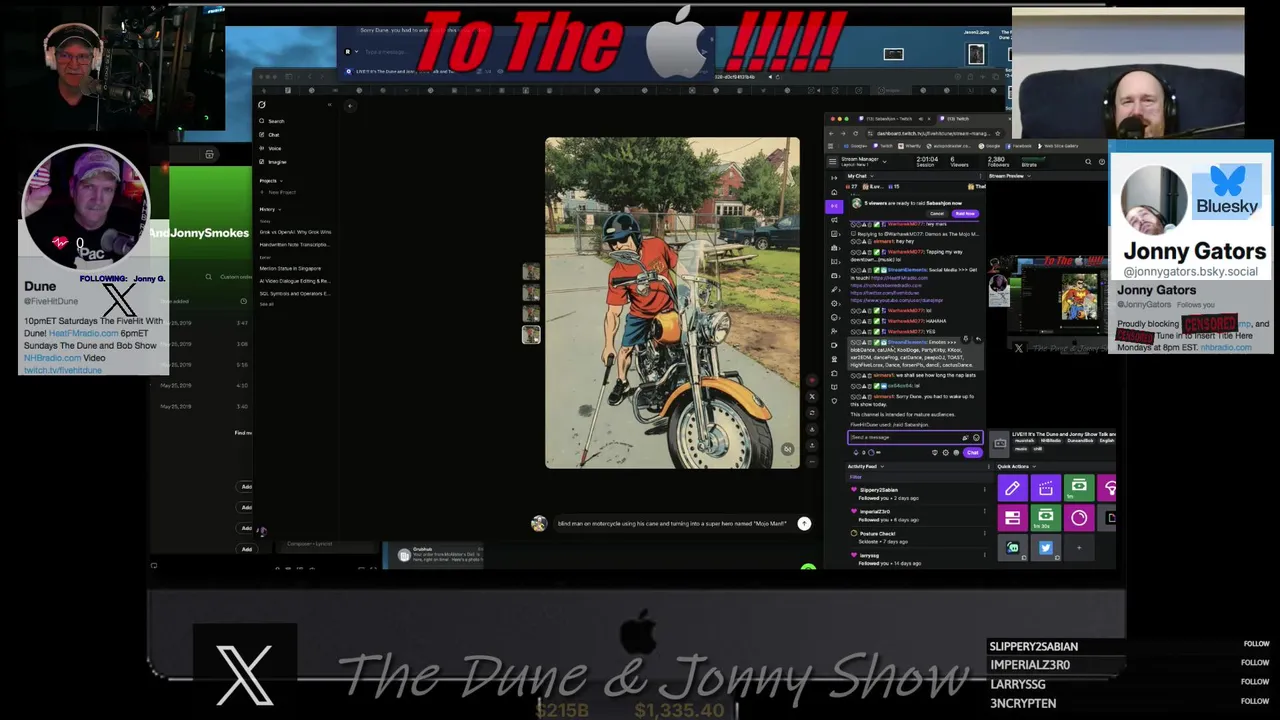Screen dimensions: 1280x720
Task: Open the HeatFMradio.com chat link
Action: [x=899, y=278]
